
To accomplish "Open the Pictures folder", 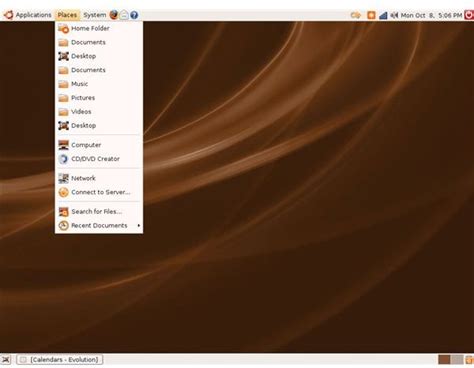I will (99, 98).
